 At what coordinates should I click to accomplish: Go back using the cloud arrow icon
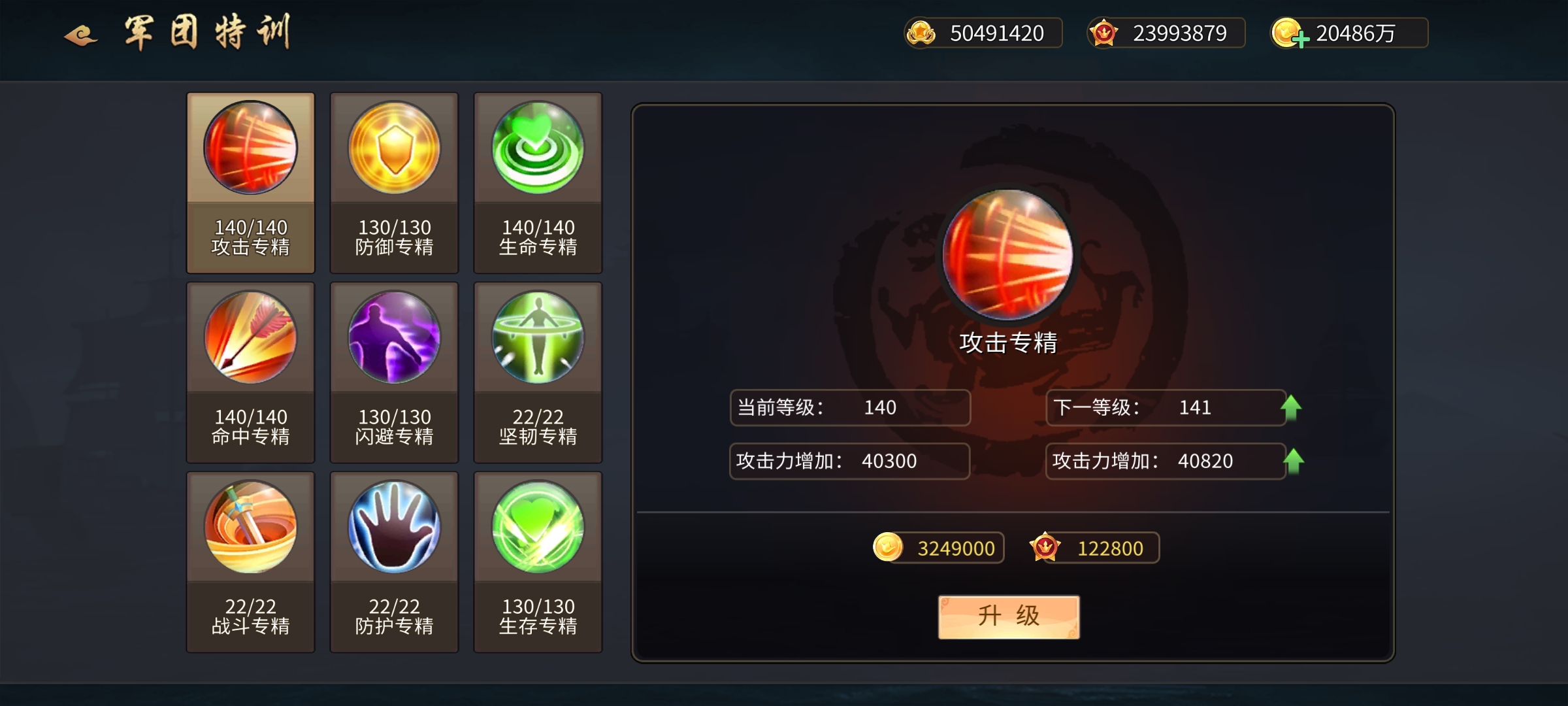pos(81,35)
